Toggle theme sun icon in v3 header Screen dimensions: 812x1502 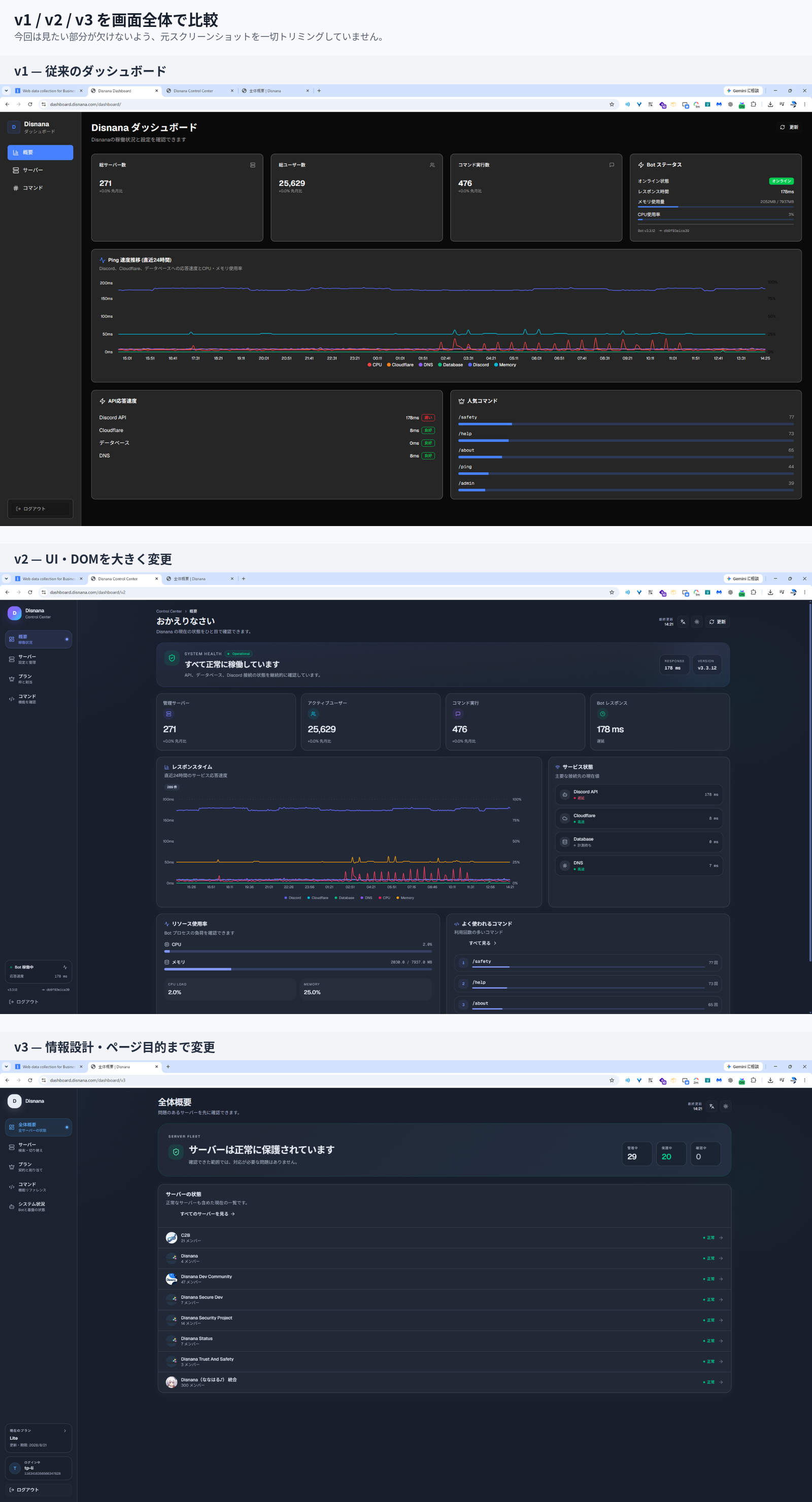(x=726, y=1106)
